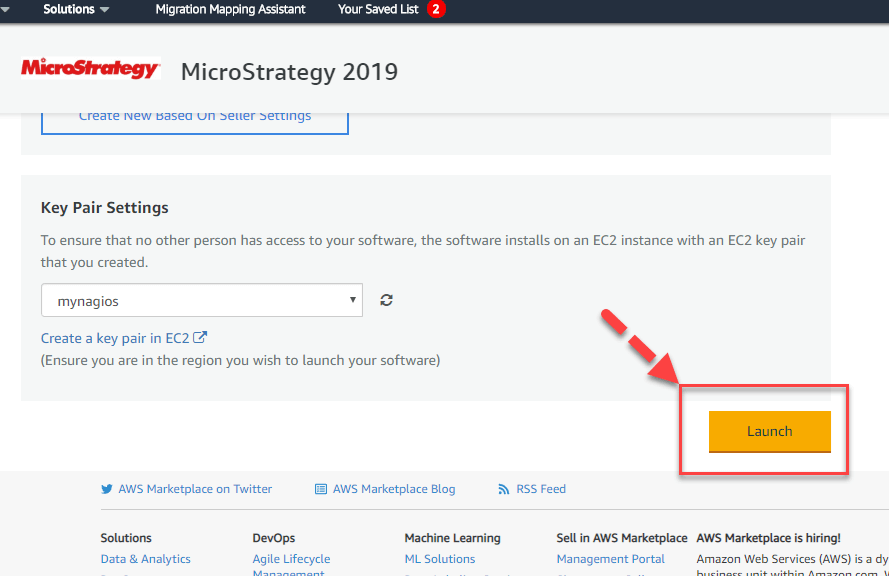Open ML Solutions footer link

coord(440,559)
